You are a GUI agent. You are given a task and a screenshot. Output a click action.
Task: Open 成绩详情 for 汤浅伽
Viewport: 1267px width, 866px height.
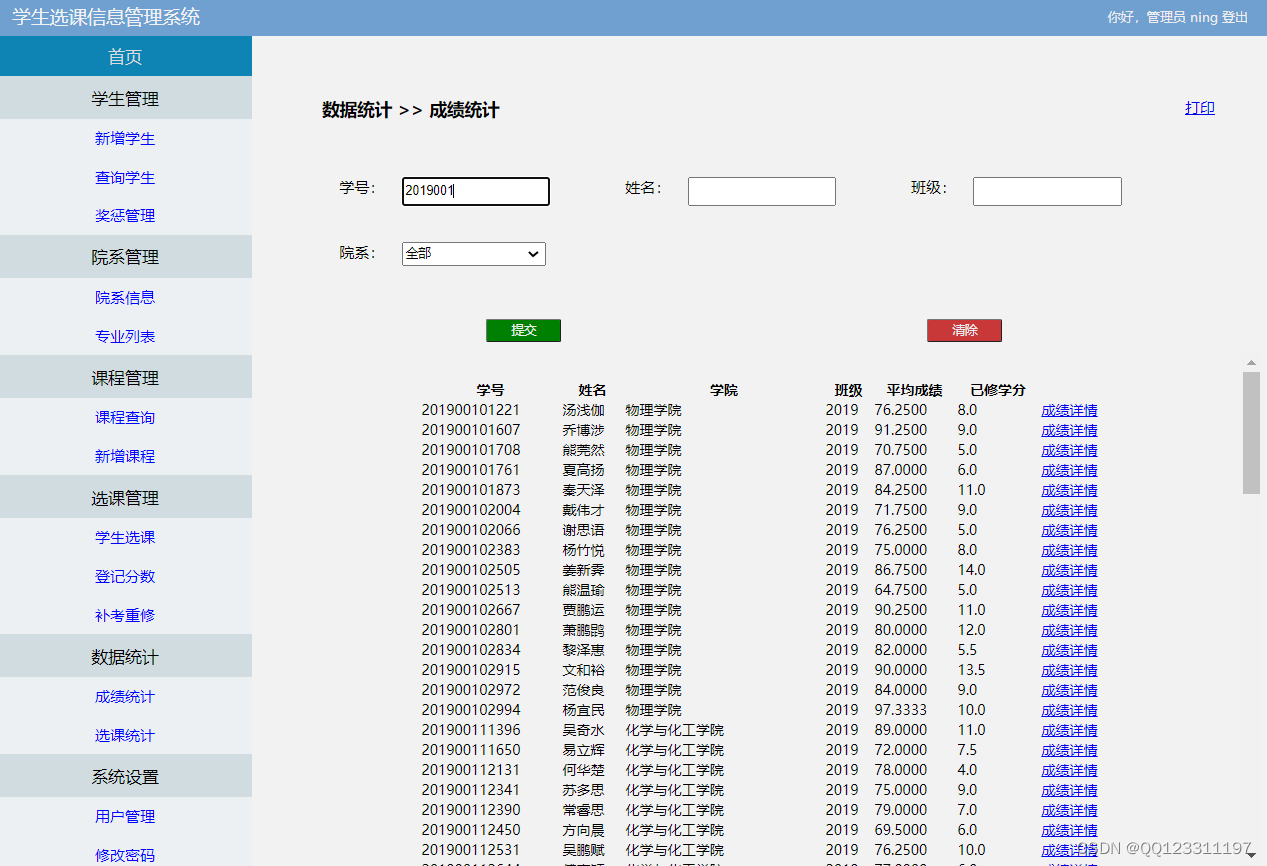tap(1069, 410)
